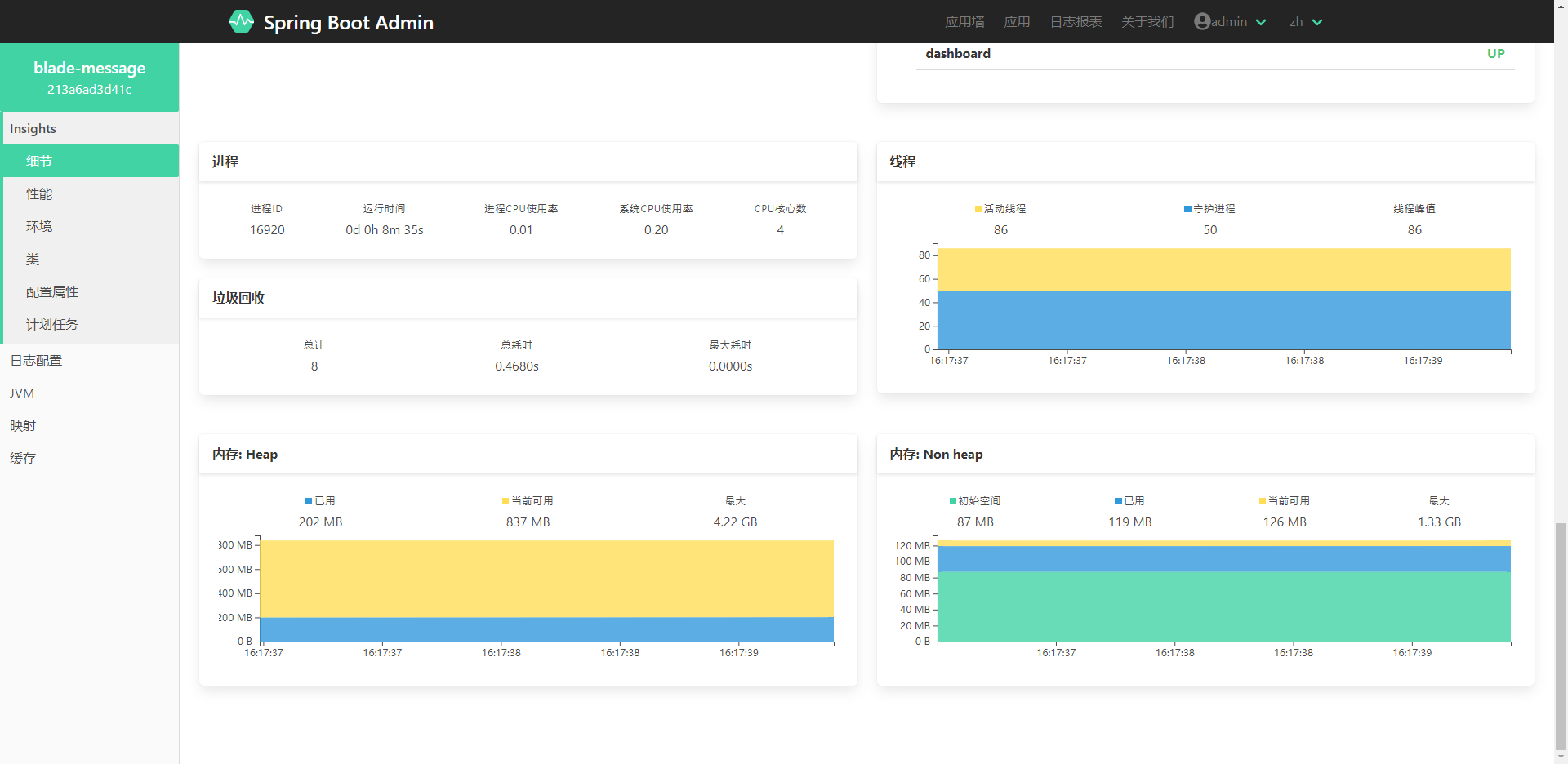Open 计划任务 in the sidebar
Image resolution: width=1568 pixels, height=764 pixels.
coord(52,325)
